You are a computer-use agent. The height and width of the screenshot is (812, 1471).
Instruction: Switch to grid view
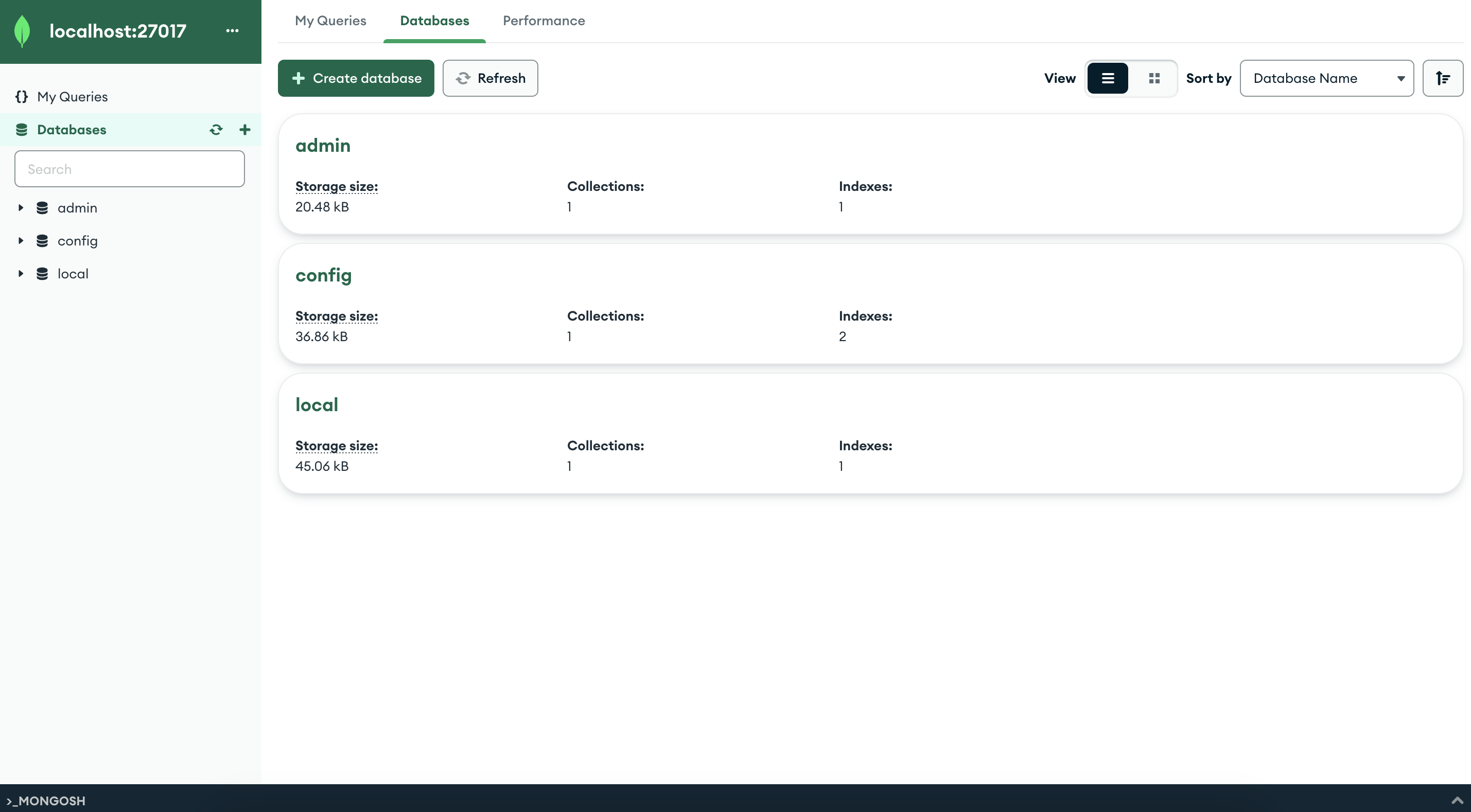pos(1154,78)
